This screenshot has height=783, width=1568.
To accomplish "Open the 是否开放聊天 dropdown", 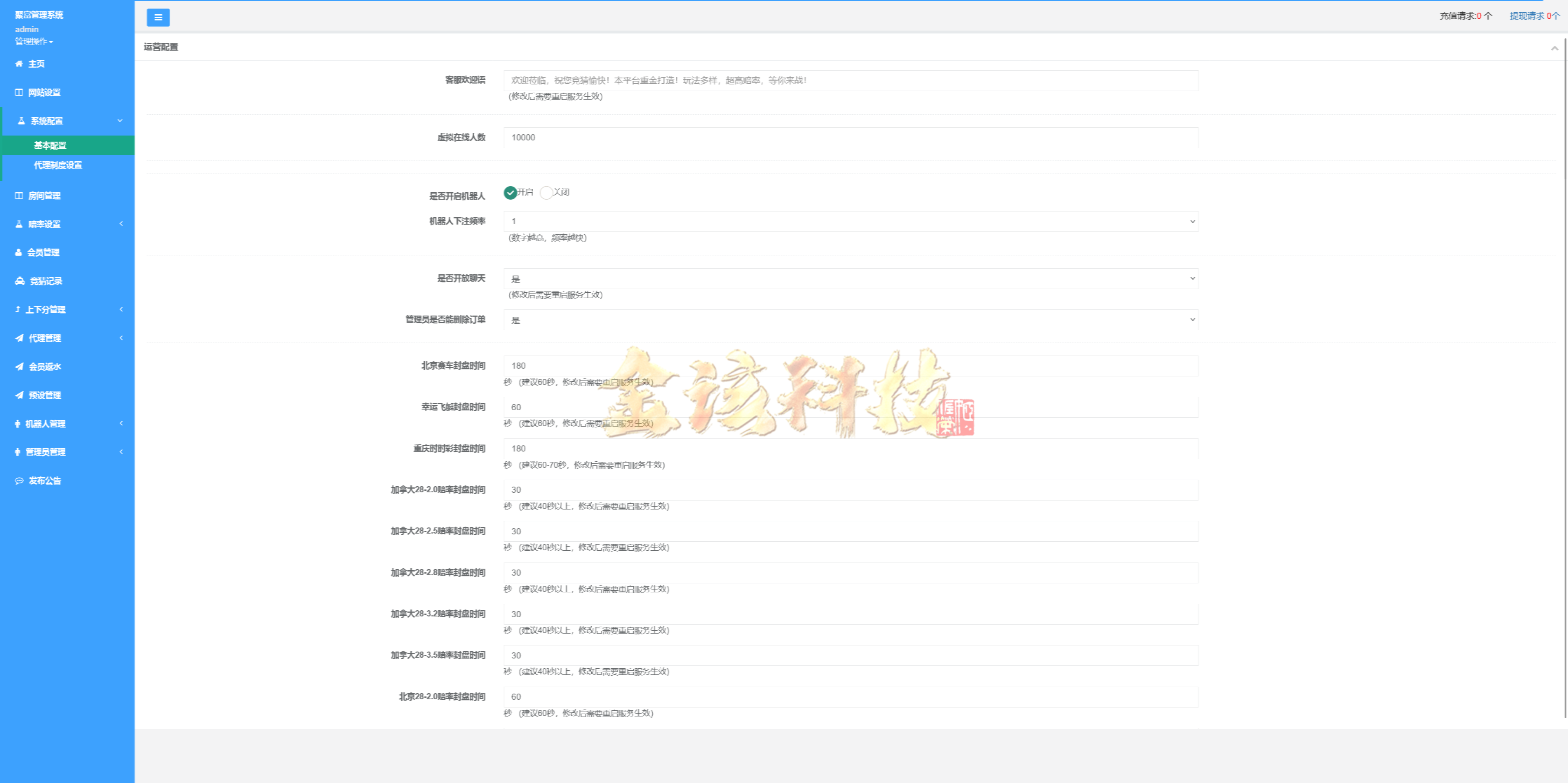I will pyautogui.click(x=850, y=279).
